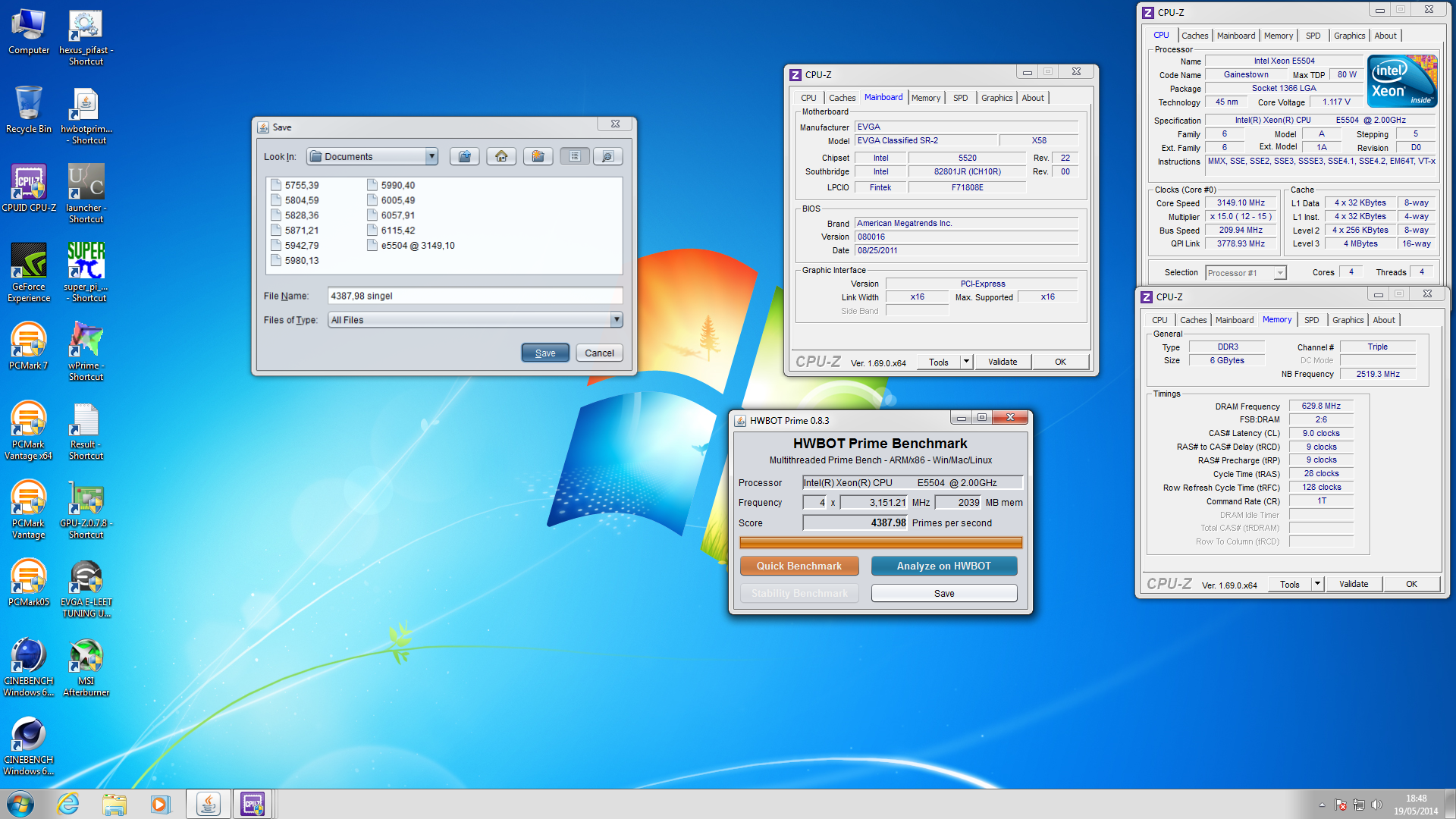Launch PCMark 7 desktop icon
The width and height of the screenshot is (1456, 819).
29,346
